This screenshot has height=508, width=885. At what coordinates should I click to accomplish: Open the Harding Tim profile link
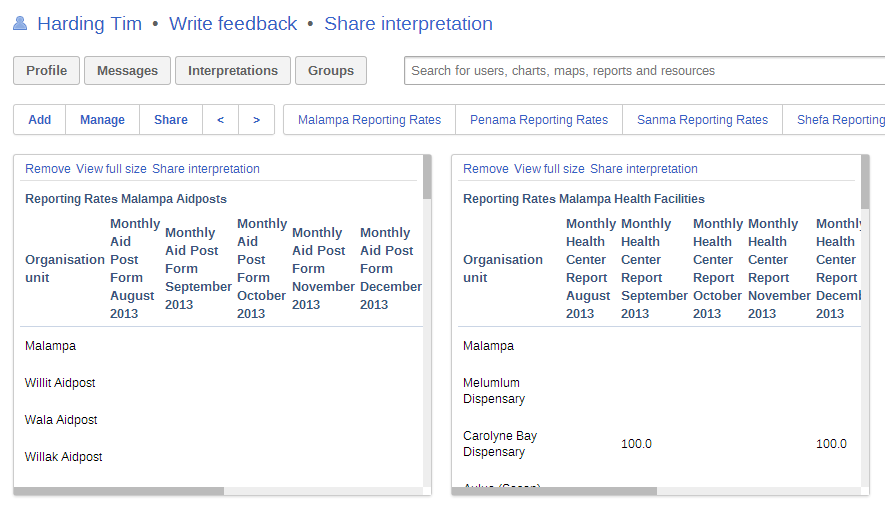click(x=89, y=24)
